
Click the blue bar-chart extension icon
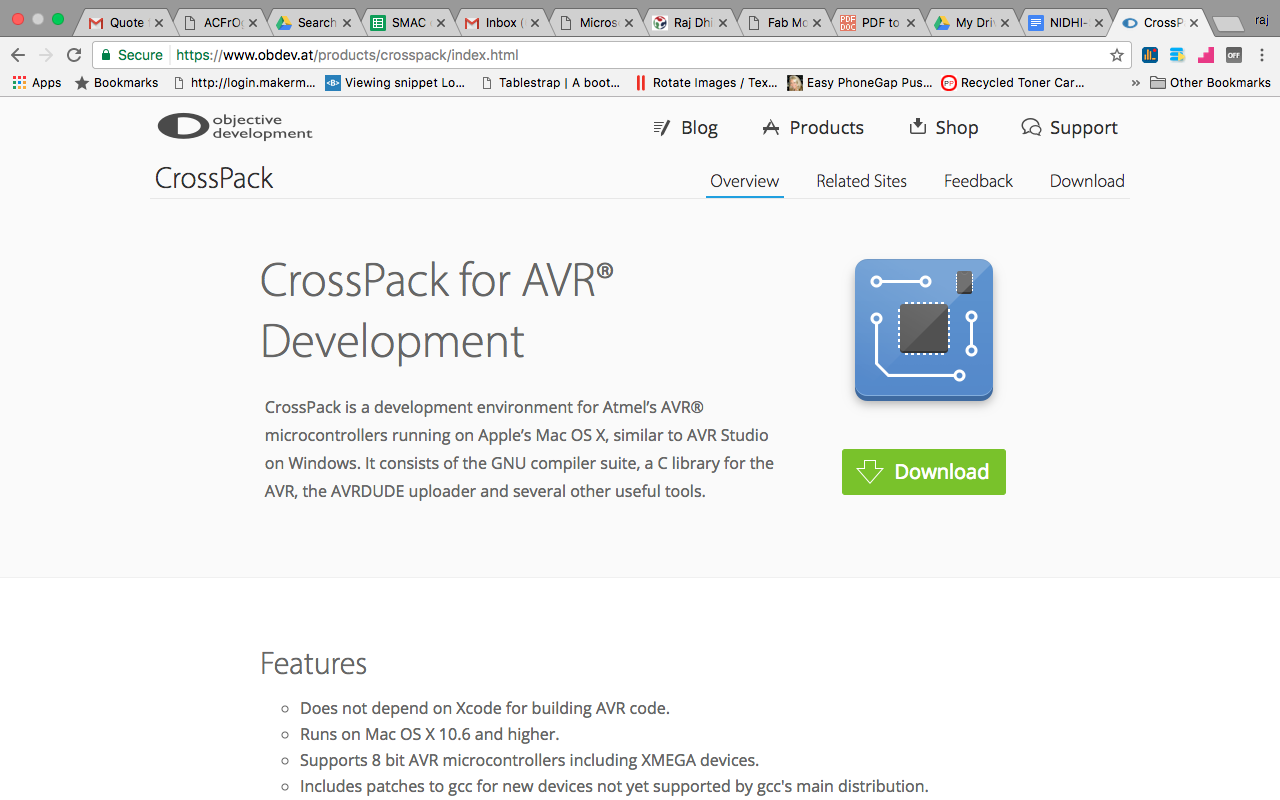[1150, 55]
